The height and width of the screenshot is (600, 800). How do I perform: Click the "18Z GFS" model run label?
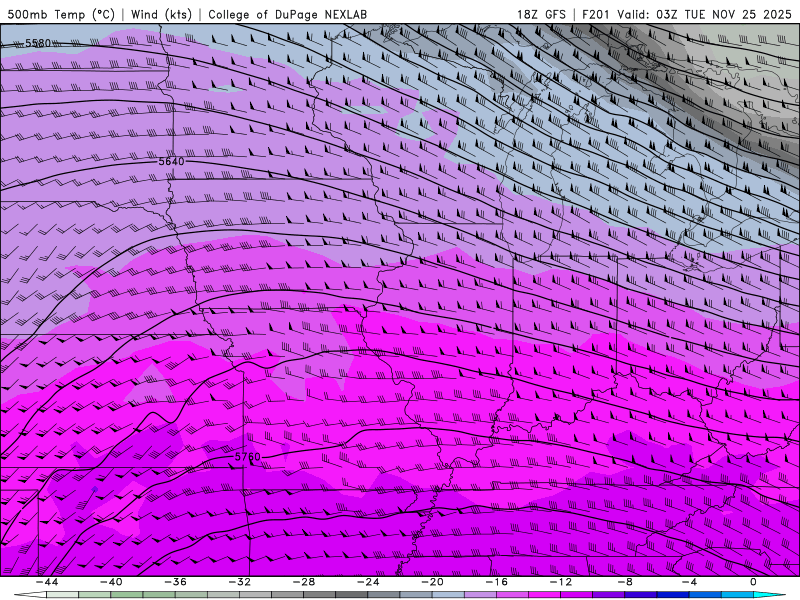coord(541,14)
